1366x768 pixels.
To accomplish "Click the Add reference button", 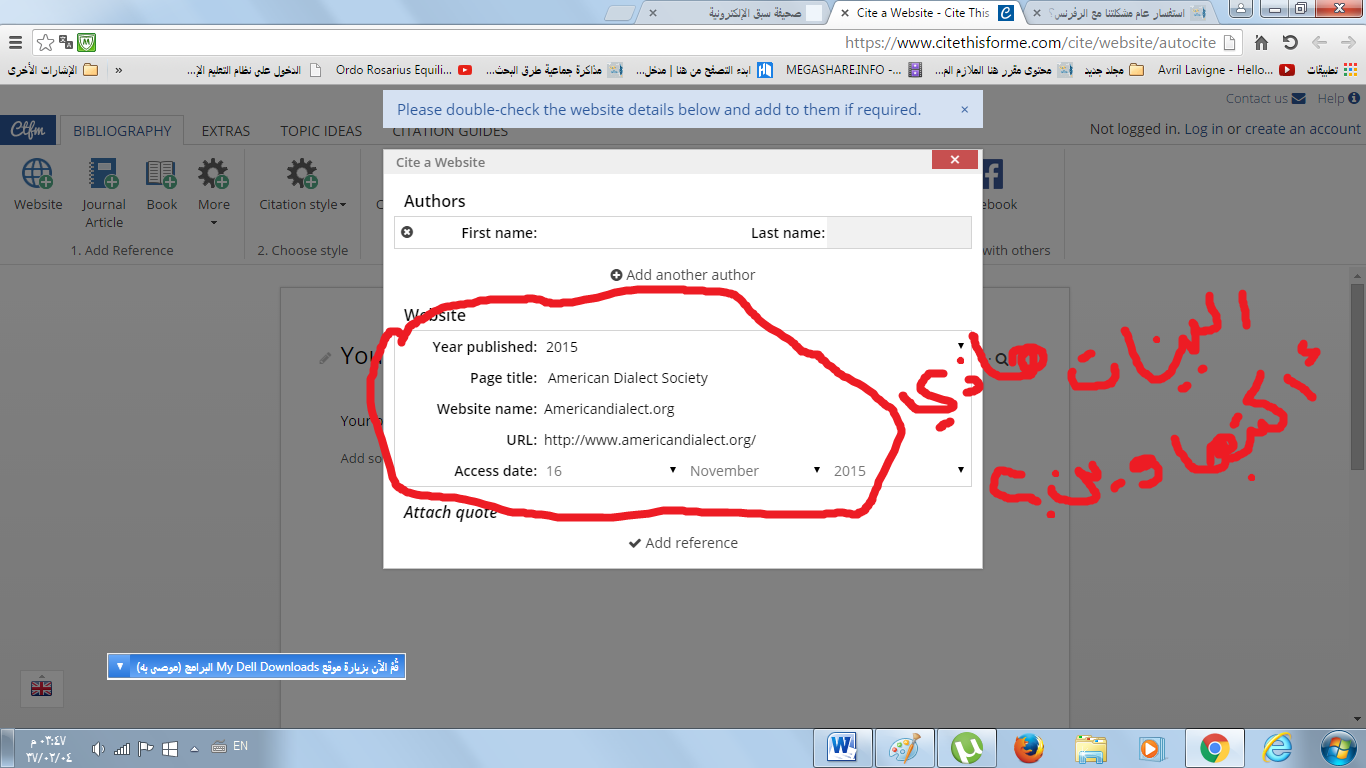I will pos(683,543).
